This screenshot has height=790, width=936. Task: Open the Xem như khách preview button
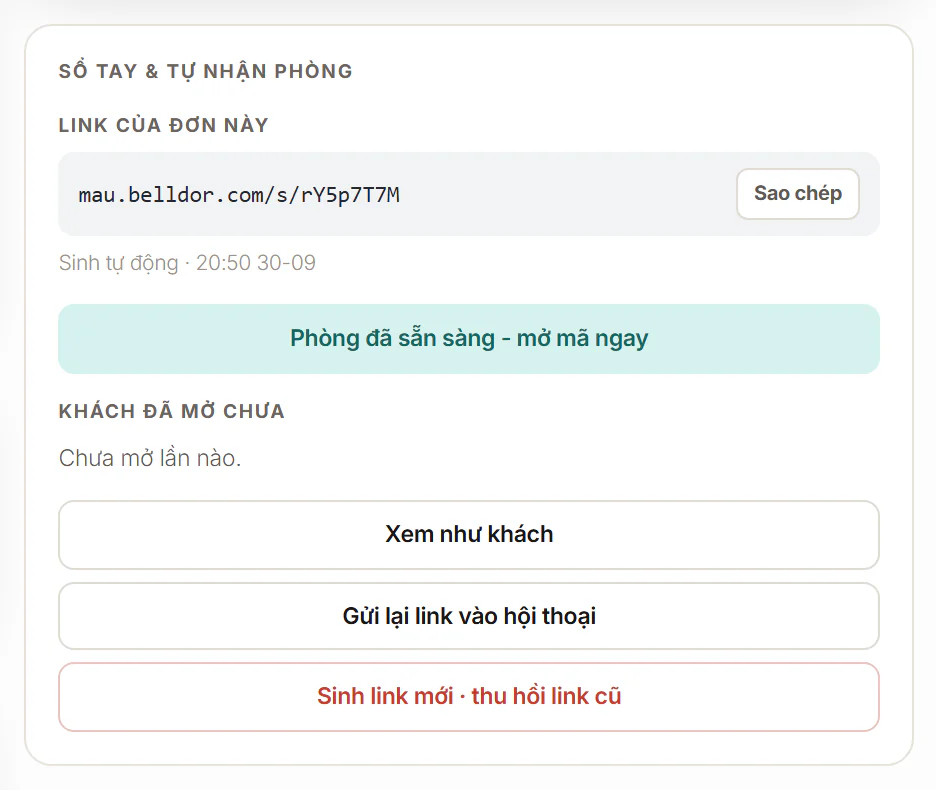pos(469,534)
